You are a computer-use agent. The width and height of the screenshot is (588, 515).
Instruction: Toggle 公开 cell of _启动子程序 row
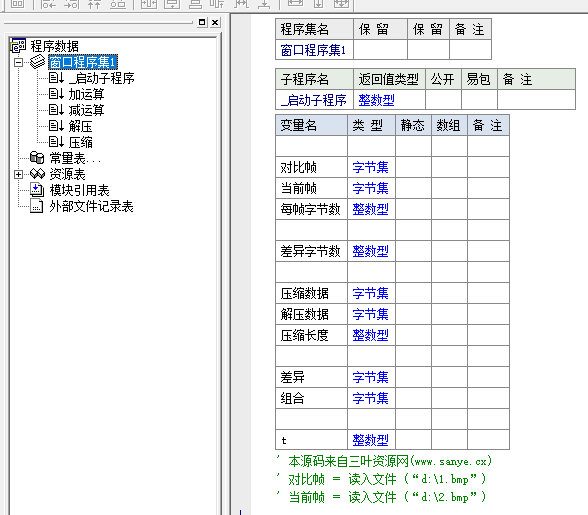(x=443, y=100)
